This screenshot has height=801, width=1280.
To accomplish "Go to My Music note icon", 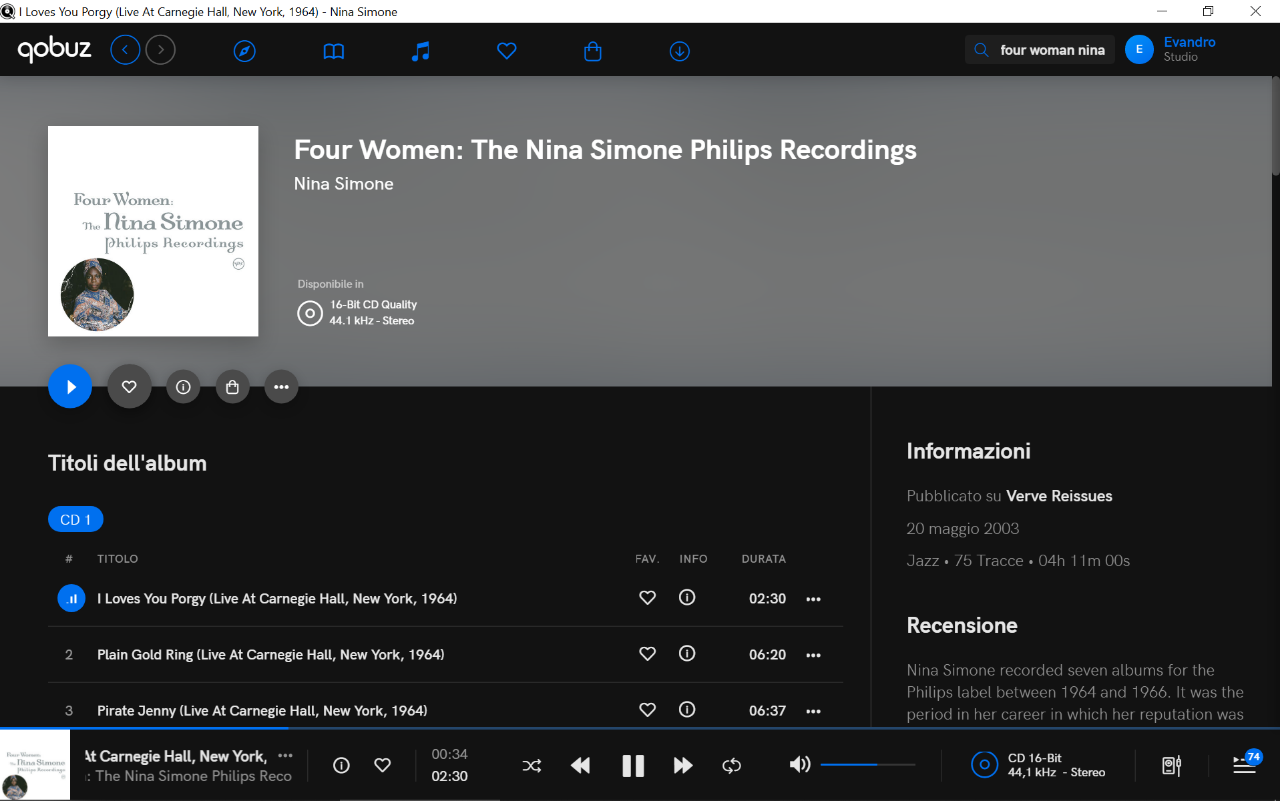I will [x=421, y=51].
